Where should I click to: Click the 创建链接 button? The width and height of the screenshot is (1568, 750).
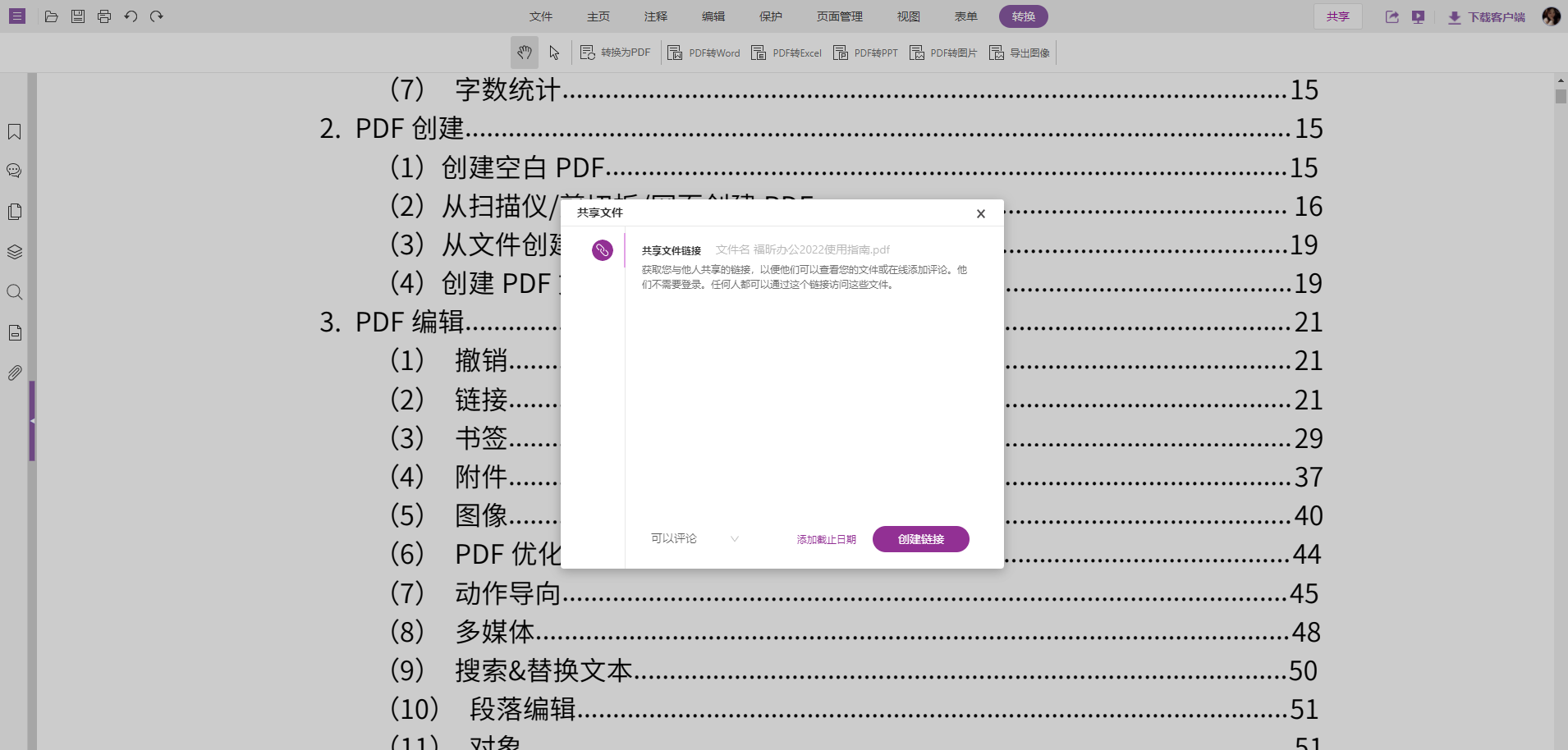click(920, 538)
